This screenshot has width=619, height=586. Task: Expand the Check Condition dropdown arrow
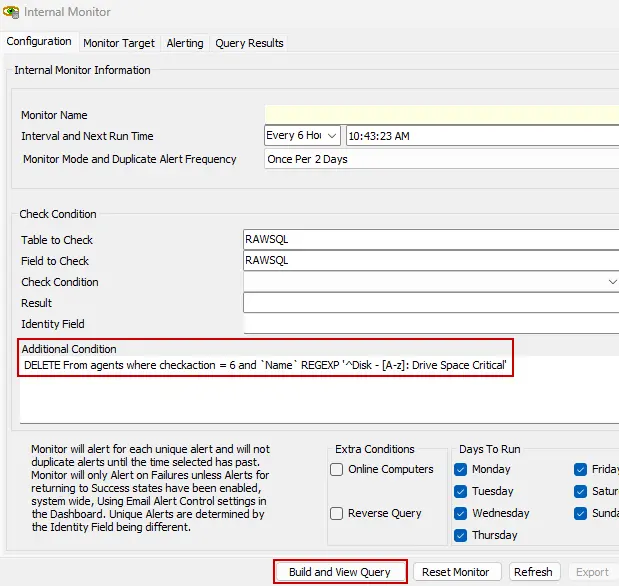611,282
